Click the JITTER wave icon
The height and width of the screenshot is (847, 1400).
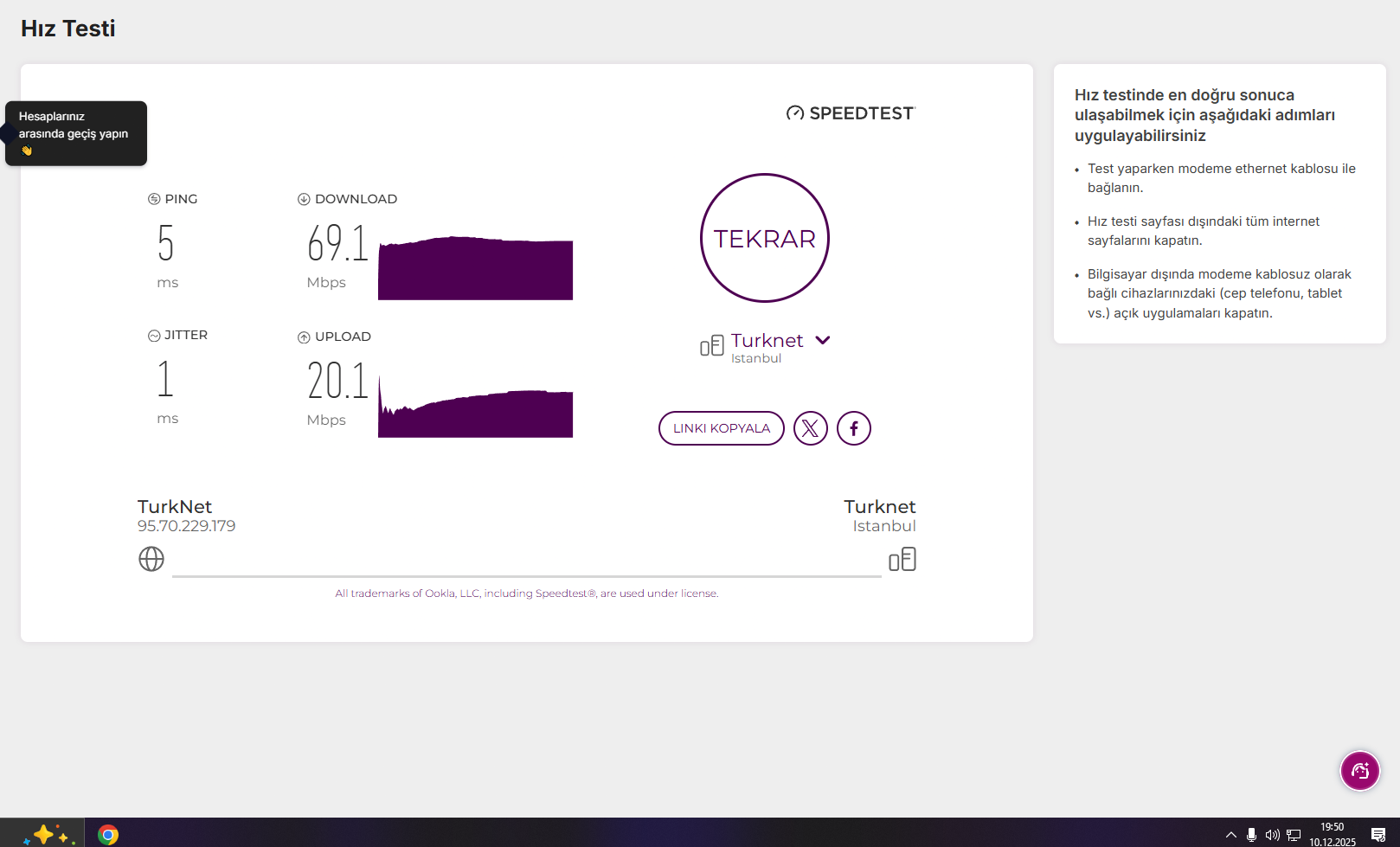(154, 336)
